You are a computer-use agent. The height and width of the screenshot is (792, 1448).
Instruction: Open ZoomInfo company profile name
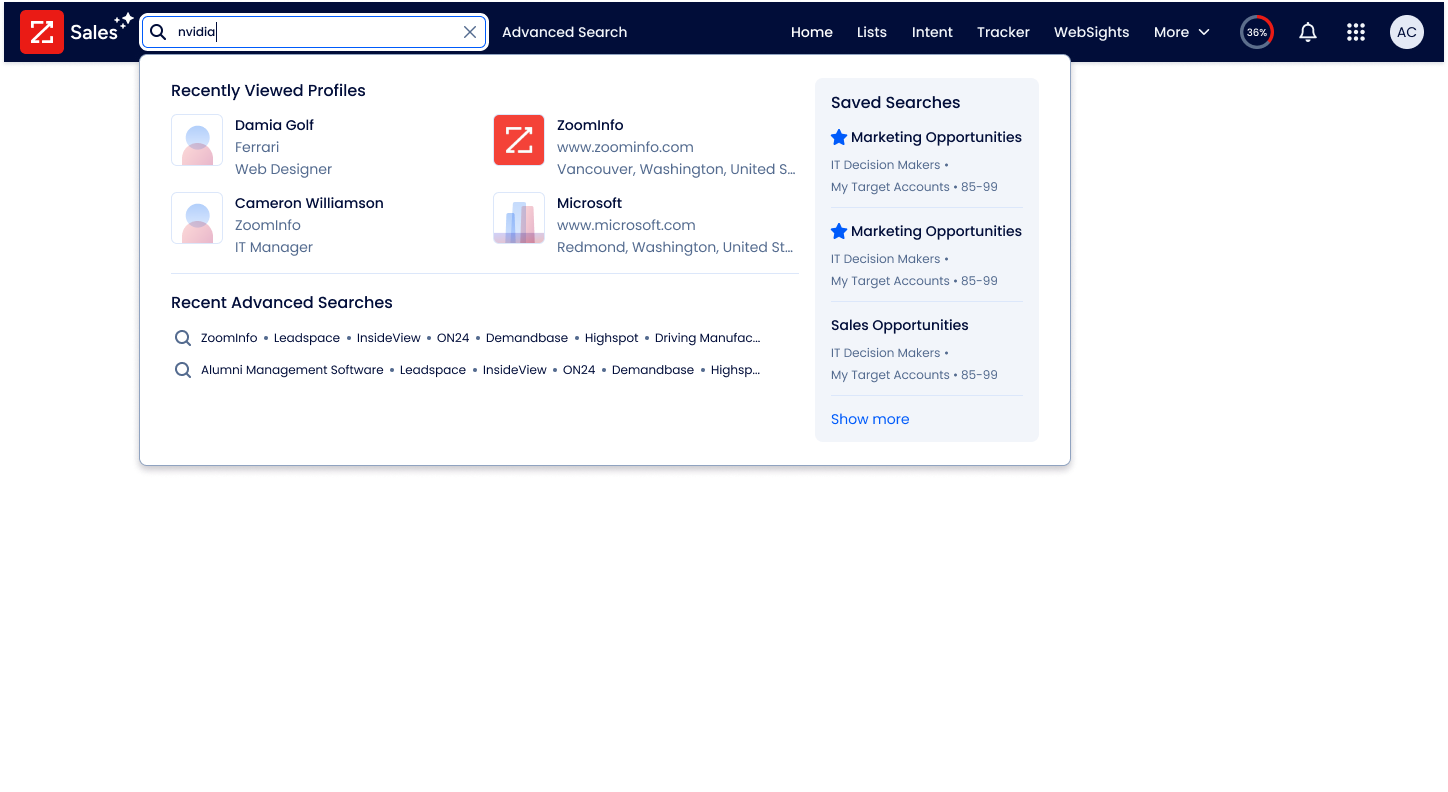[x=590, y=125]
